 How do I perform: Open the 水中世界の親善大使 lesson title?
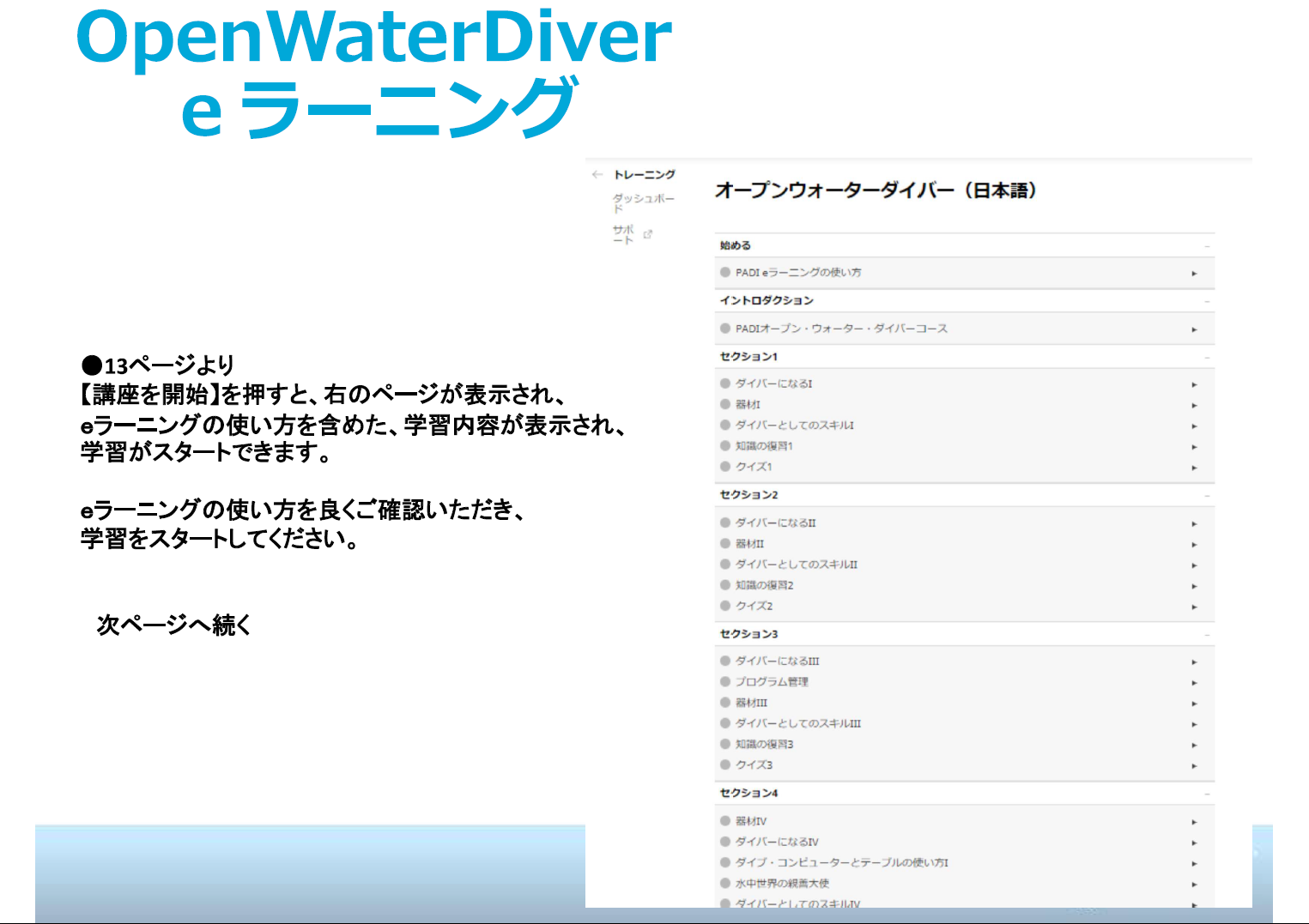point(782,883)
